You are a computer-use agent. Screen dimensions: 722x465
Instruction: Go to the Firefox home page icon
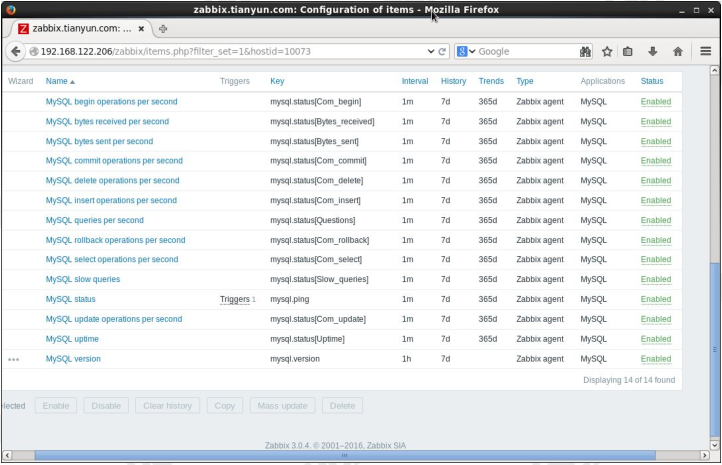tap(677, 52)
